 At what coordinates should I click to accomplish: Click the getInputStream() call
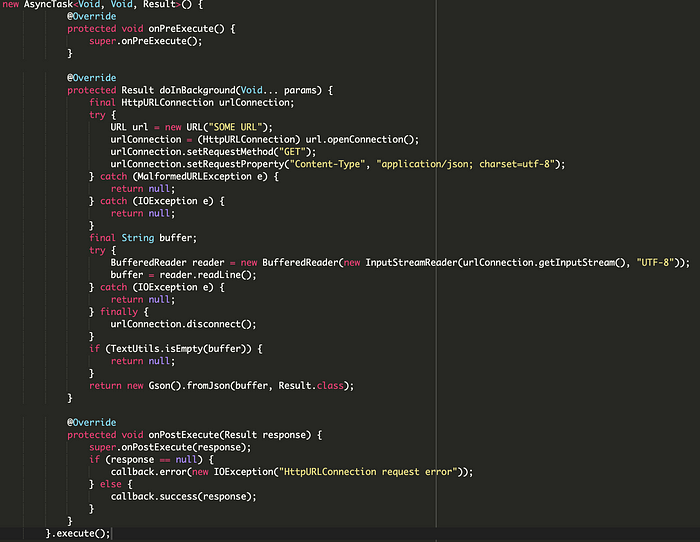582,263
